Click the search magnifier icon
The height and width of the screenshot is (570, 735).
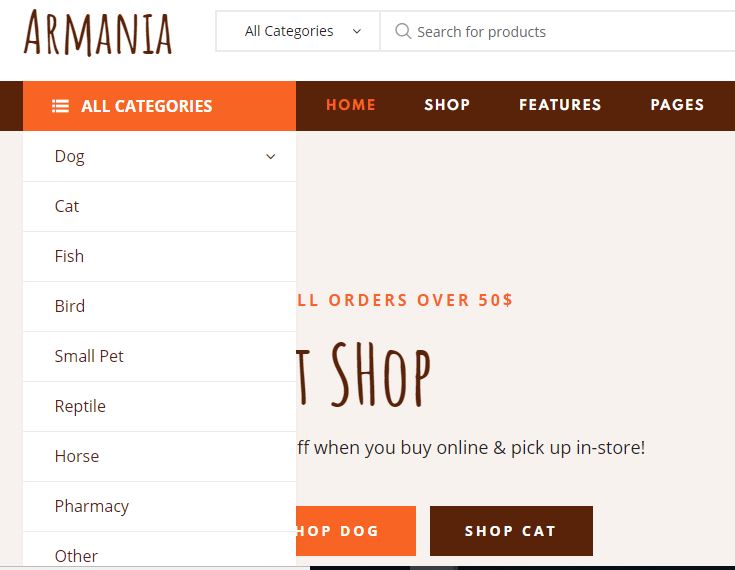pos(403,31)
